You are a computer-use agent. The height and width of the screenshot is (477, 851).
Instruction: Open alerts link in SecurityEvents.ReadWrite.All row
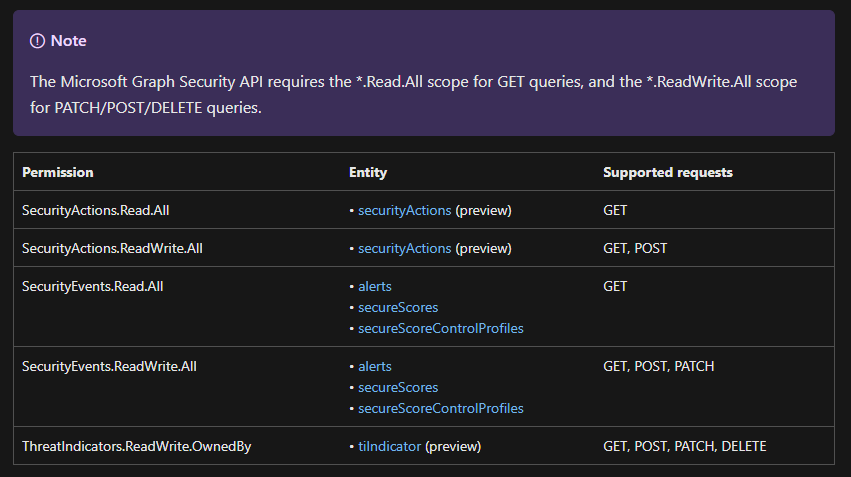click(x=374, y=366)
